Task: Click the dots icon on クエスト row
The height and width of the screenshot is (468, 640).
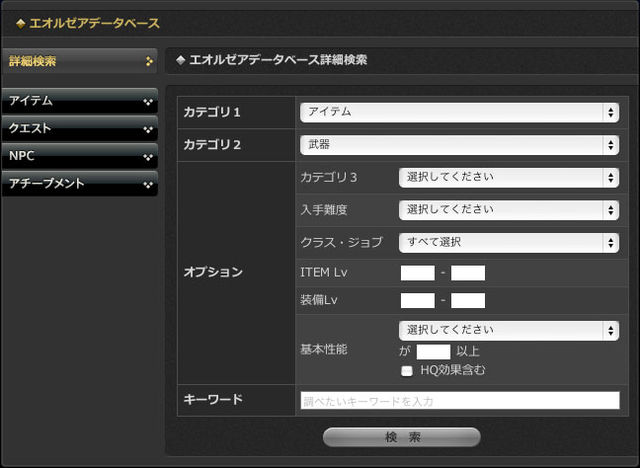Action: click(x=148, y=129)
